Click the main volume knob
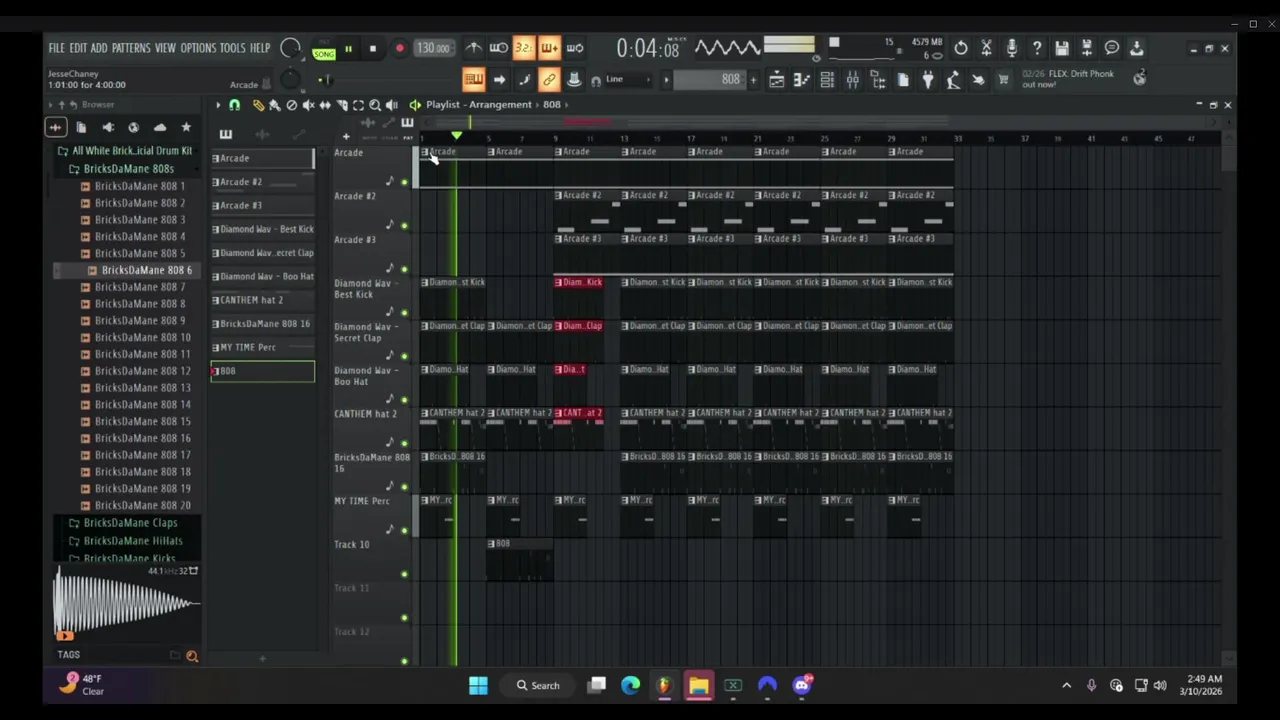The height and width of the screenshot is (720, 1280). click(290, 48)
